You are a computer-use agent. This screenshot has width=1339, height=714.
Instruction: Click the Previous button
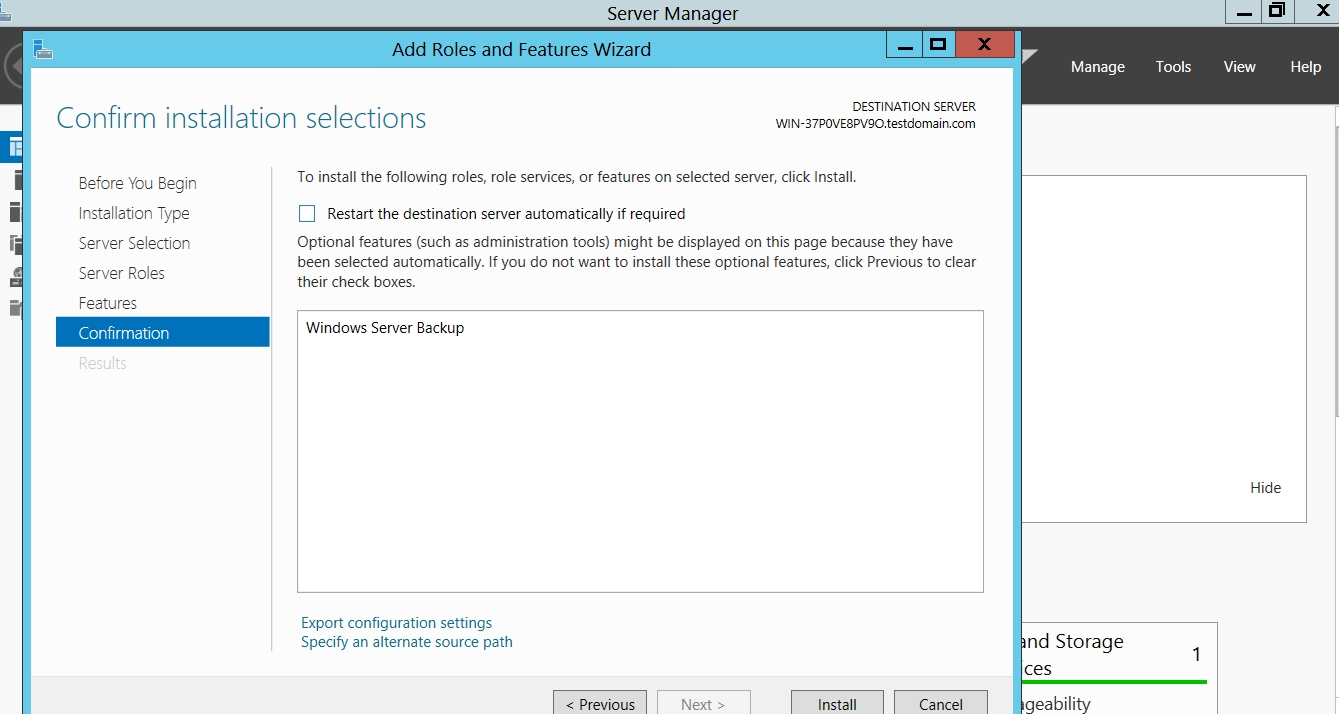[600, 703]
